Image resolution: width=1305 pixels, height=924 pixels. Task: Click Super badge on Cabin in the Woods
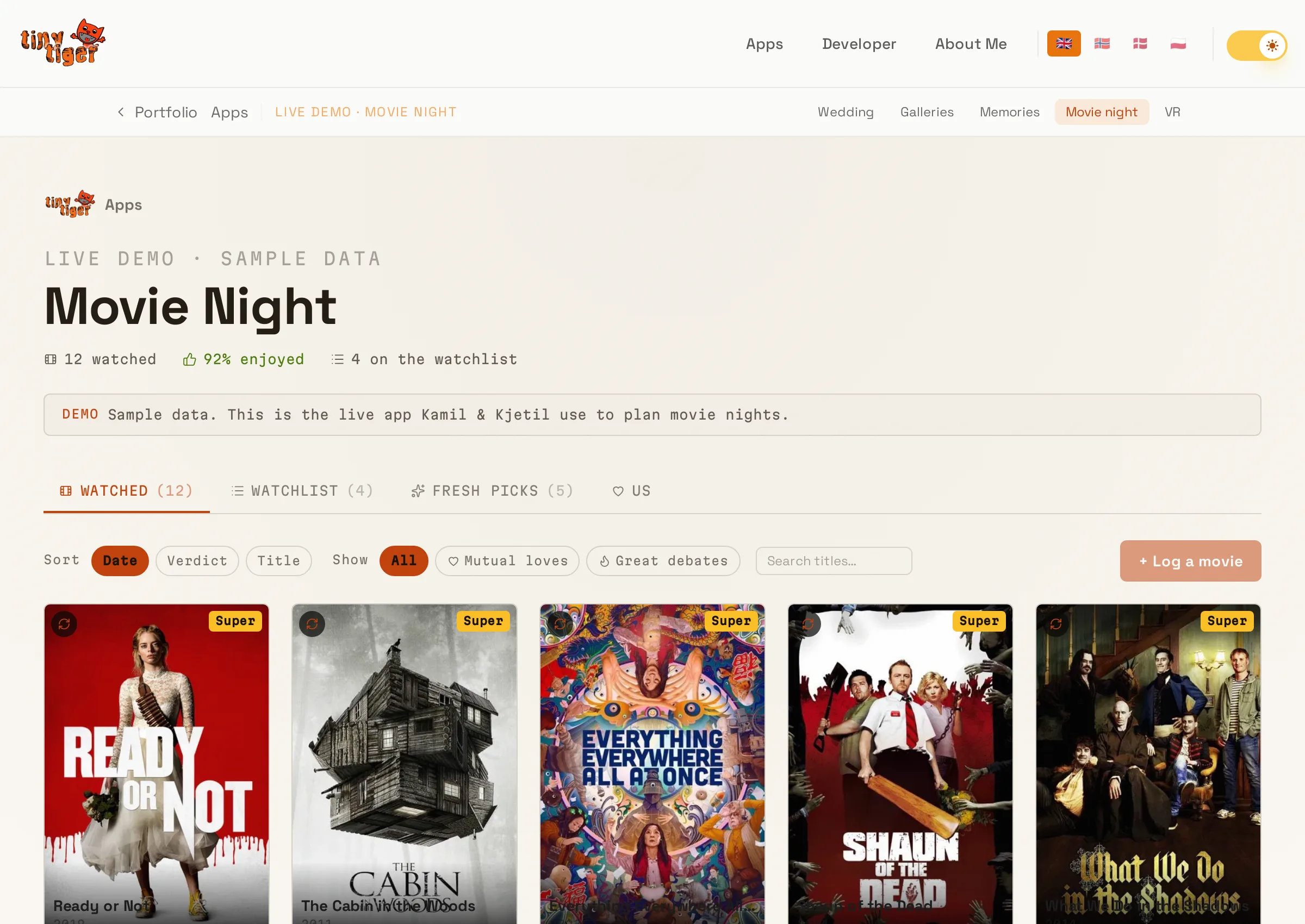pyautogui.click(x=483, y=621)
